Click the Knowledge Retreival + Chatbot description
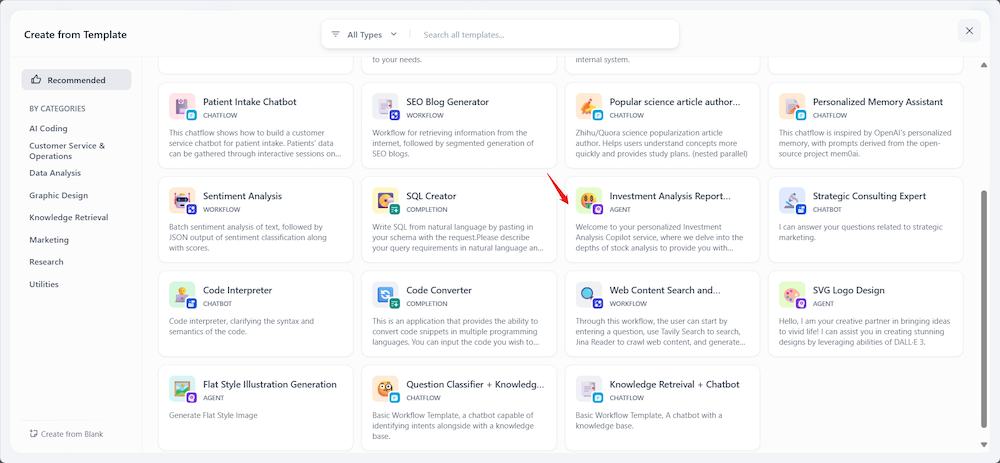The width and height of the screenshot is (1000, 463). [649, 420]
